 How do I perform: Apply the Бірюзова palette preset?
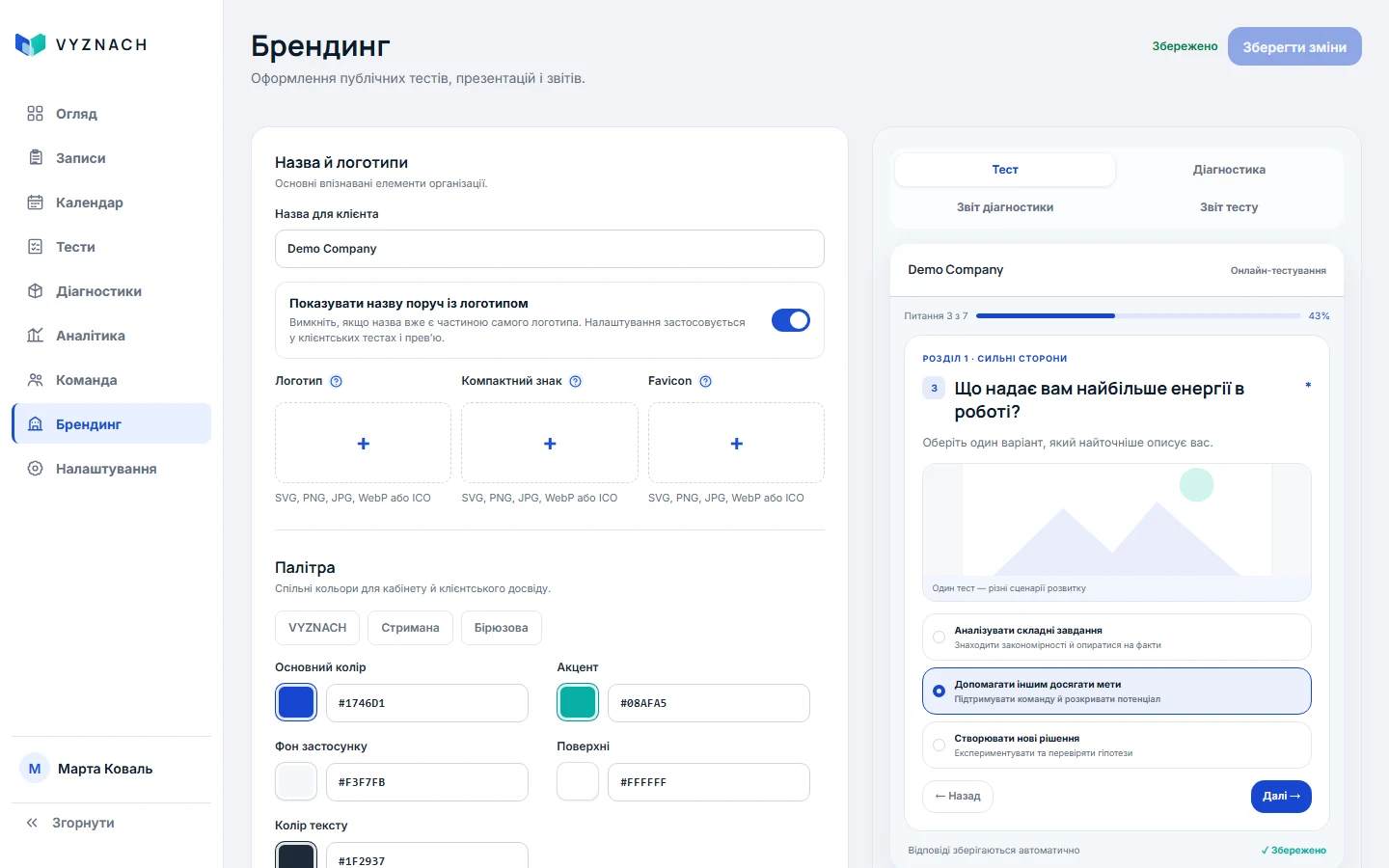coord(502,628)
